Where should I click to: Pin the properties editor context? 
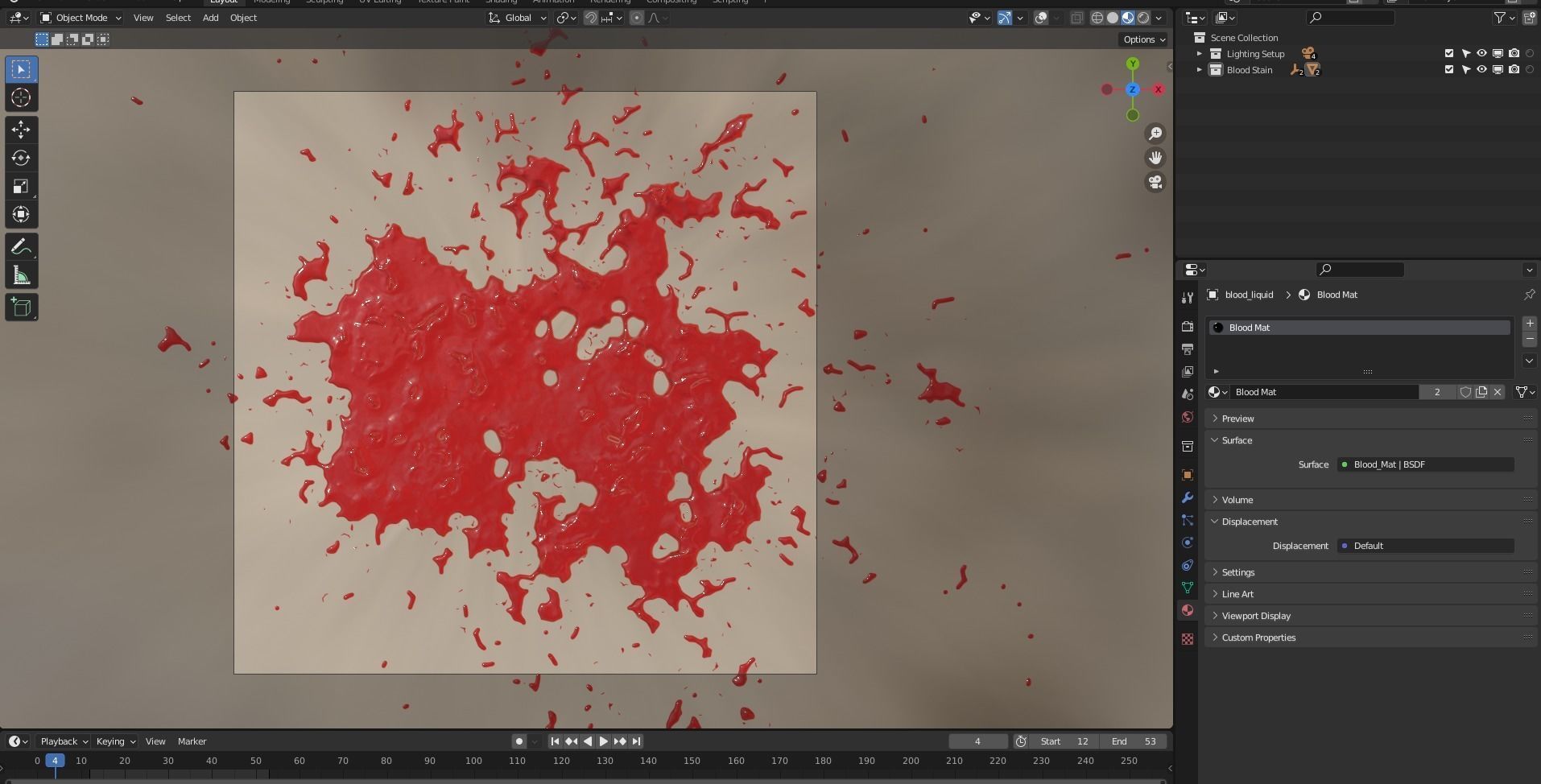click(1529, 295)
